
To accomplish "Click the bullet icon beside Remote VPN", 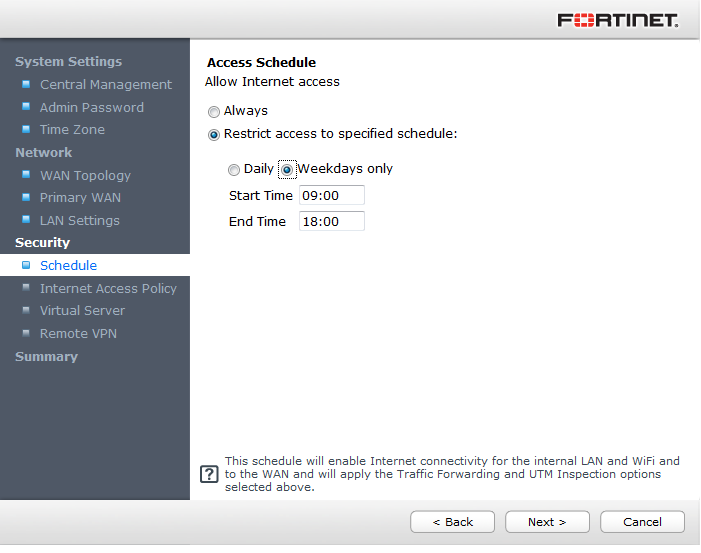I will (x=26, y=333).
